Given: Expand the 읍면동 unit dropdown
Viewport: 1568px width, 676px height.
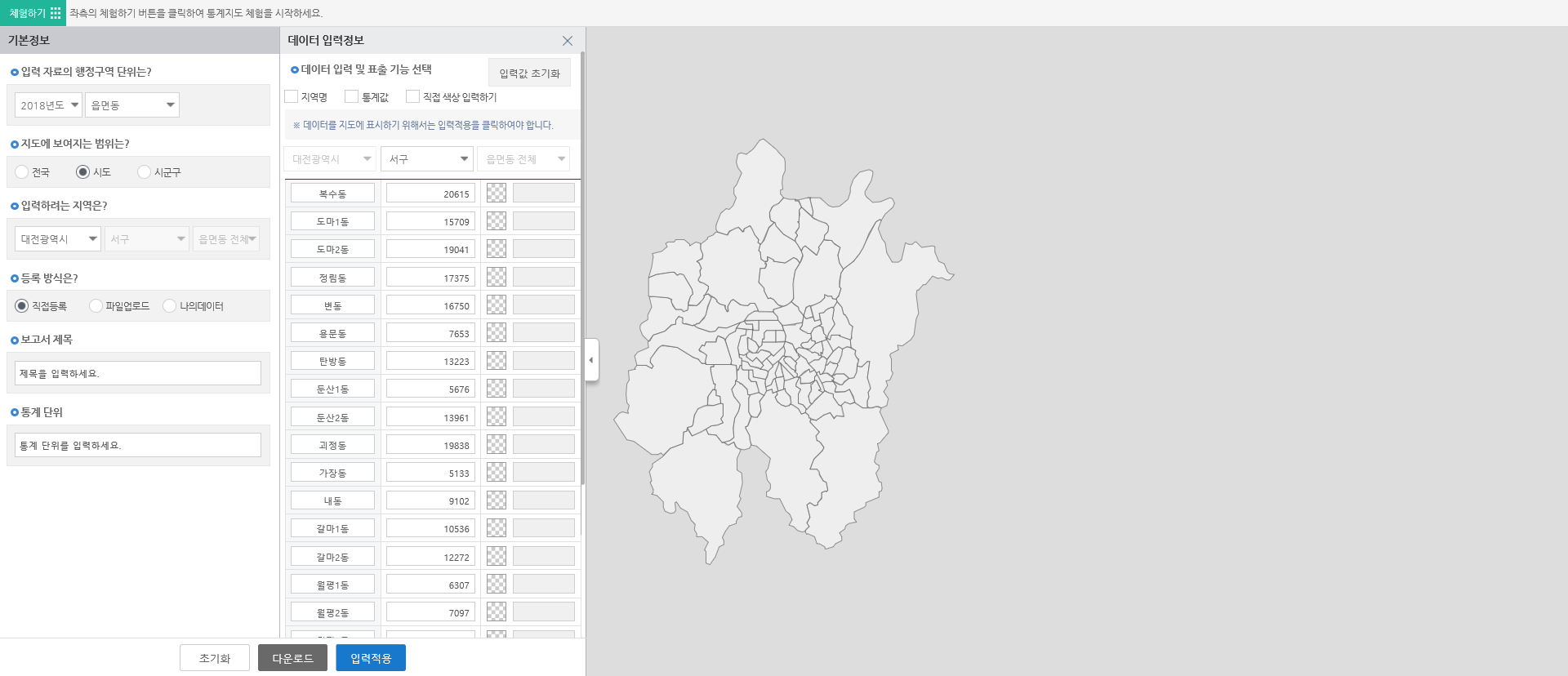Looking at the screenshot, I should click(x=132, y=105).
